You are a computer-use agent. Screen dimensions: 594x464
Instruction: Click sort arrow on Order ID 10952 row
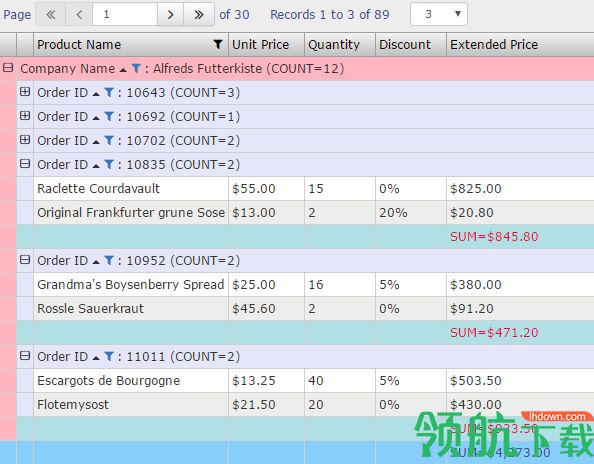pos(96,262)
